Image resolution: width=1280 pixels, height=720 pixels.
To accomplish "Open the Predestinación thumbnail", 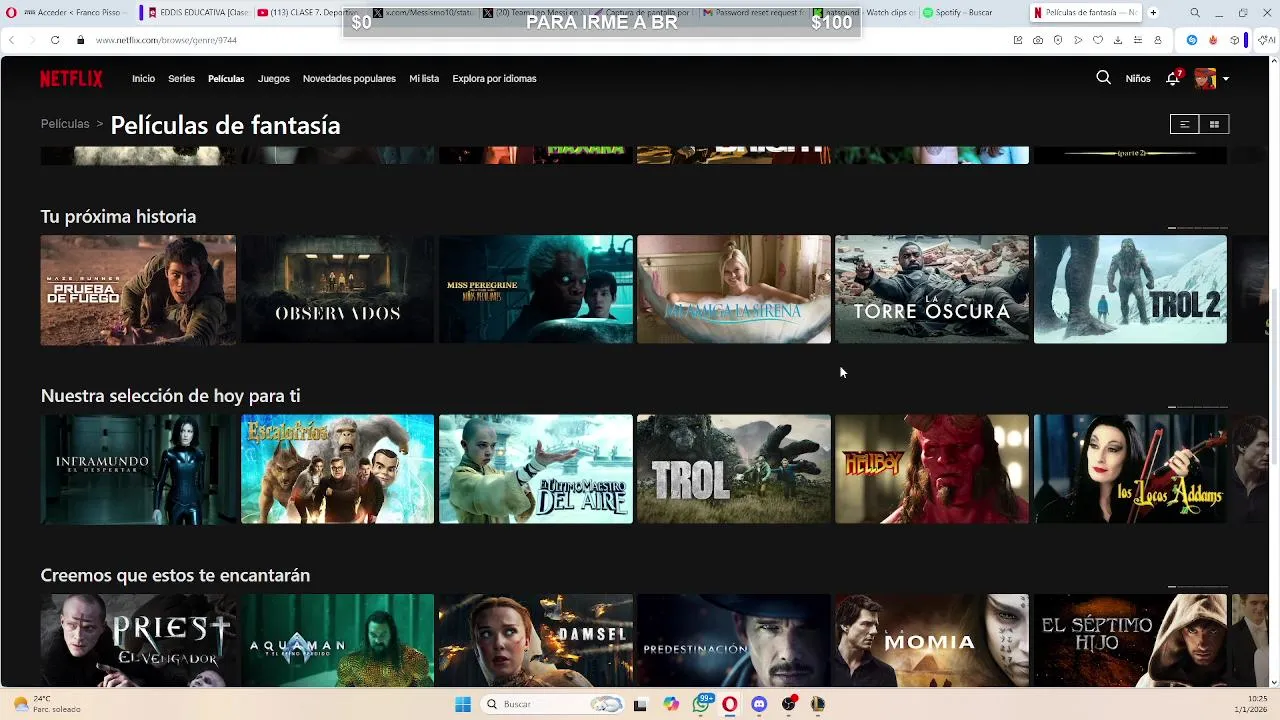I will tap(734, 640).
